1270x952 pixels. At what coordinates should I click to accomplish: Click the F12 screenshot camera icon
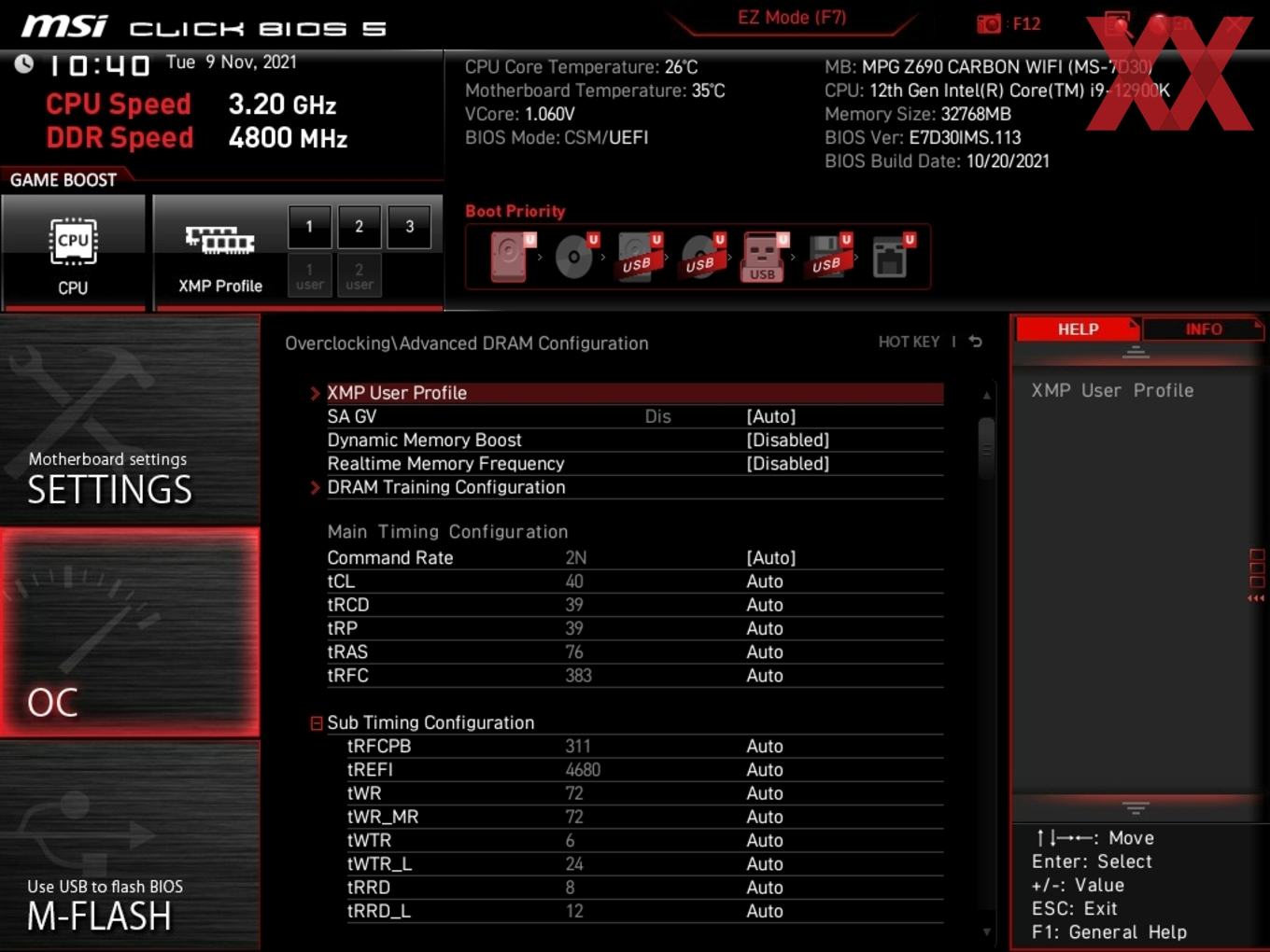pyautogui.click(x=988, y=24)
